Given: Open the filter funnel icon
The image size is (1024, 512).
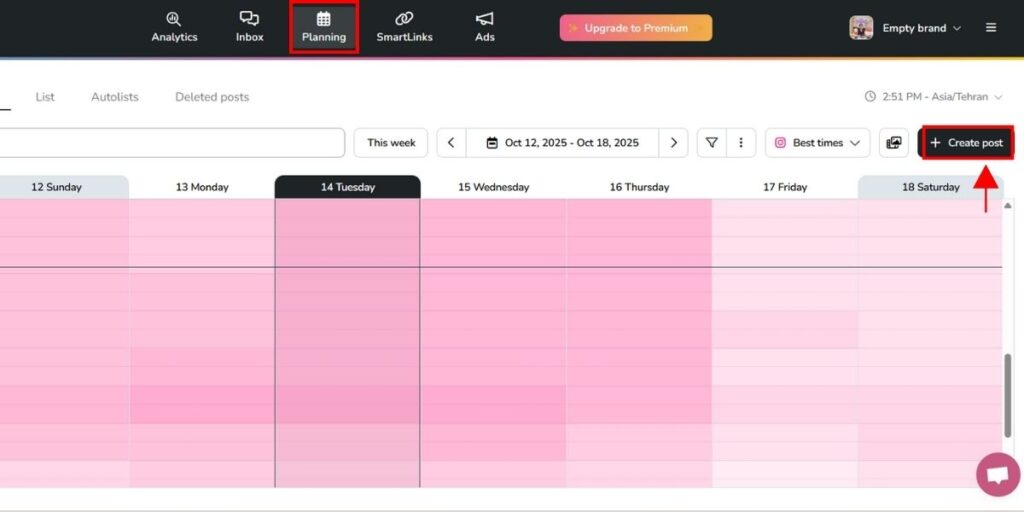Looking at the screenshot, I should [712, 143].
